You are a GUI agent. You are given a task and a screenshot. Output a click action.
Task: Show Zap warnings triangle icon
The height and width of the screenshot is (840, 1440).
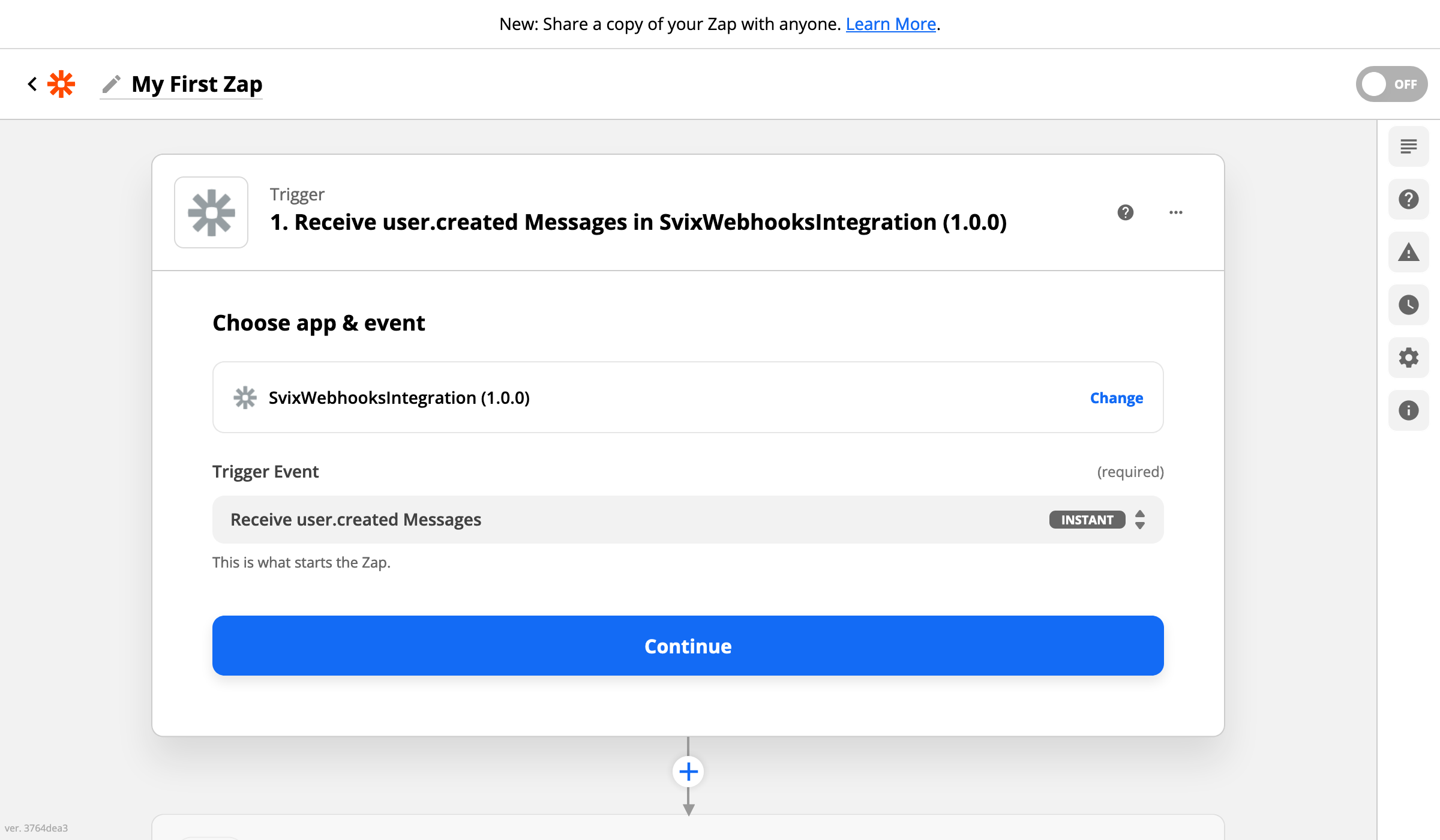coord(1408,252)
